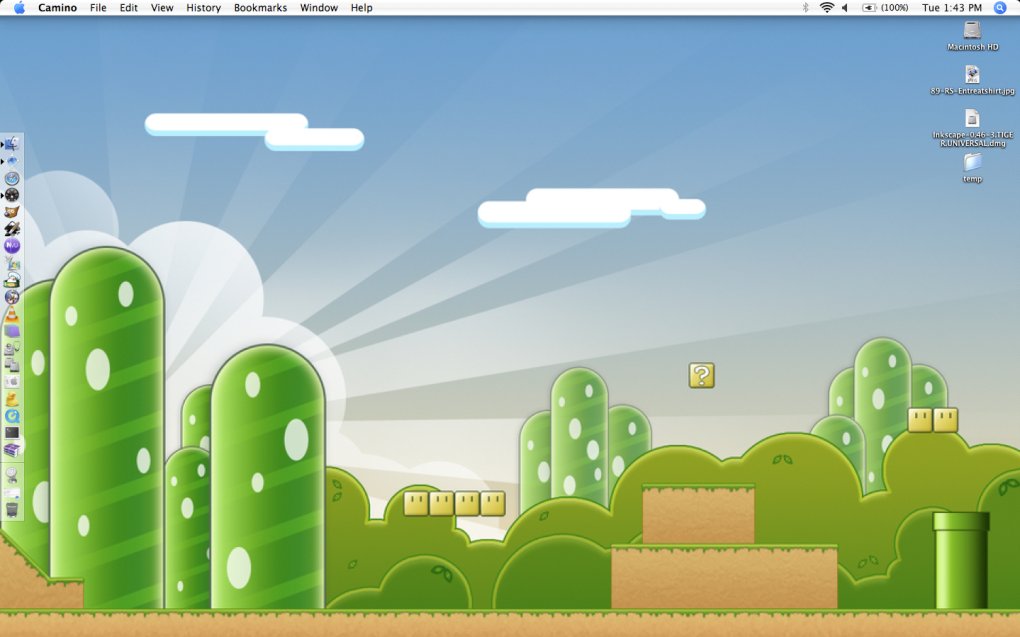
Task: Launch Adium yellow duck icon
Action: click(12, 398)
